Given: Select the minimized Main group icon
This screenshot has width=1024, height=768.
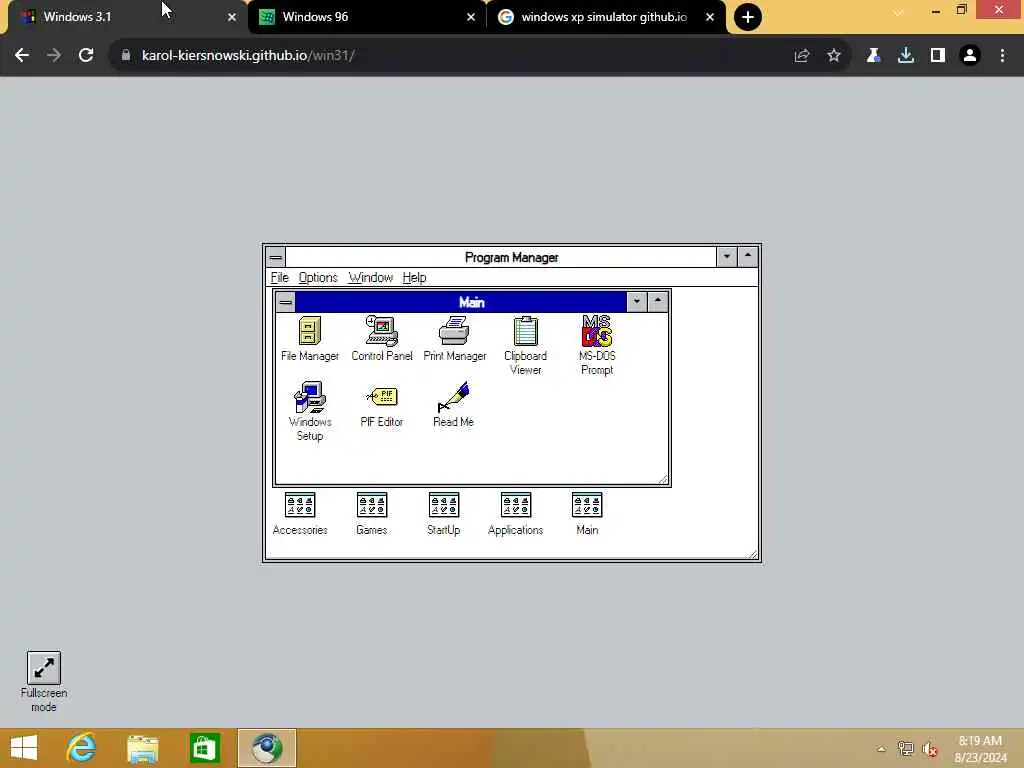Looking at the screenshot, I should coord(587,514).
